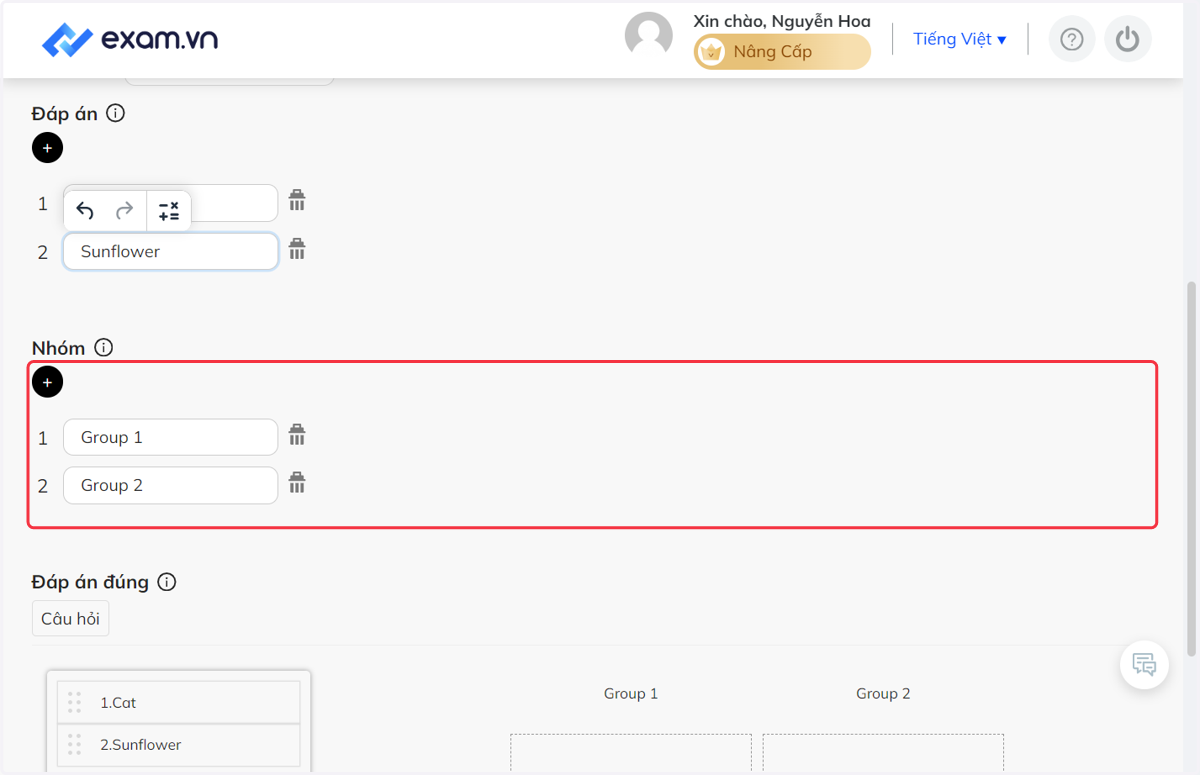Delete Group 2 with its trash icon
This screenshot has height=775, width=1200.
[x=297, y=482]
